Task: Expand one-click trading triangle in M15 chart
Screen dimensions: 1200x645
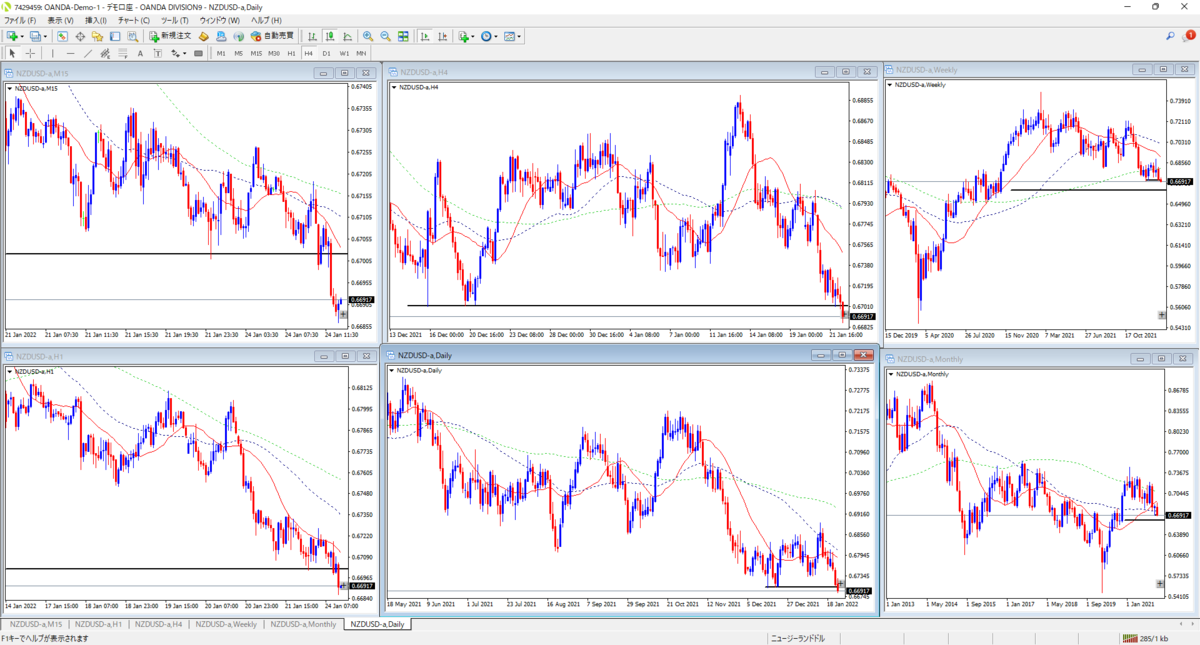Action: (9, 88)
